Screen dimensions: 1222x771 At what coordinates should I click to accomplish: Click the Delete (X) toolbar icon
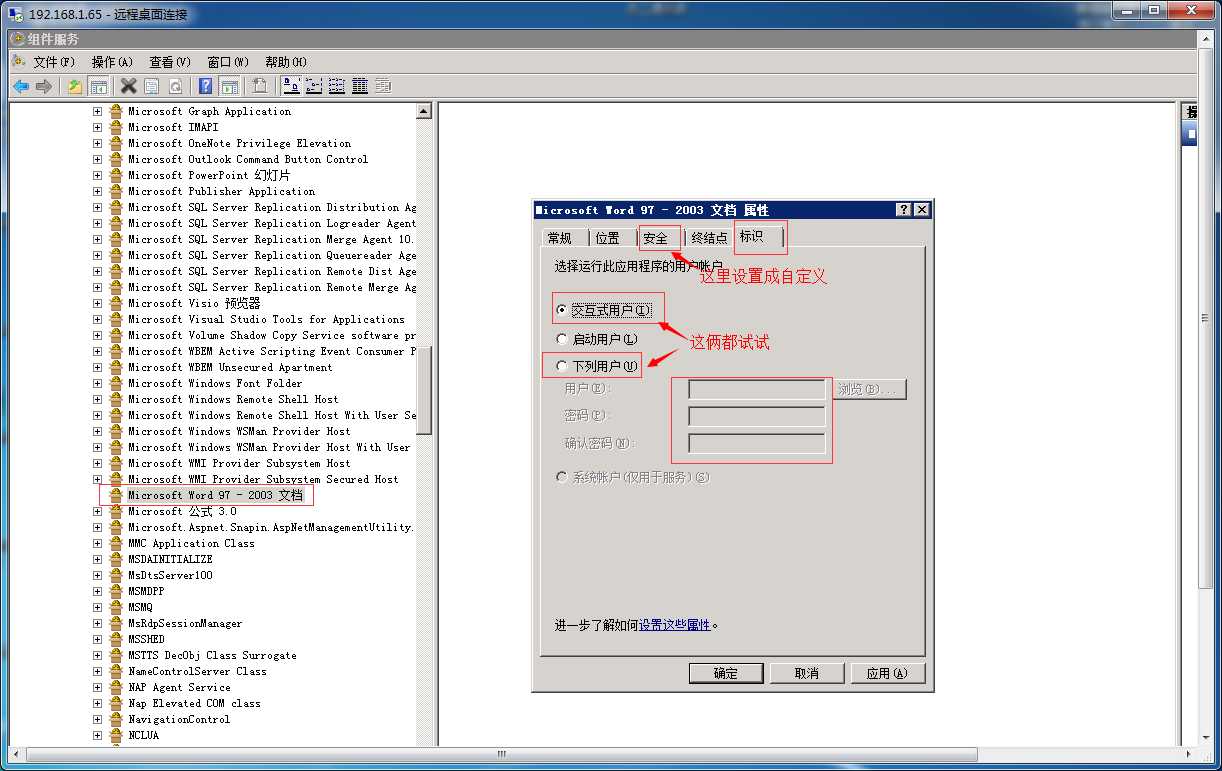(x=129, y=87)
